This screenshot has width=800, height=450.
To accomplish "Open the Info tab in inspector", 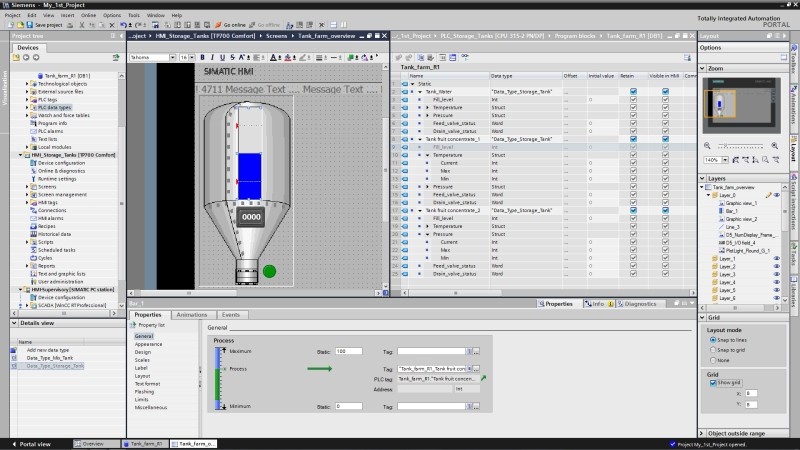I will click(598, 304).
